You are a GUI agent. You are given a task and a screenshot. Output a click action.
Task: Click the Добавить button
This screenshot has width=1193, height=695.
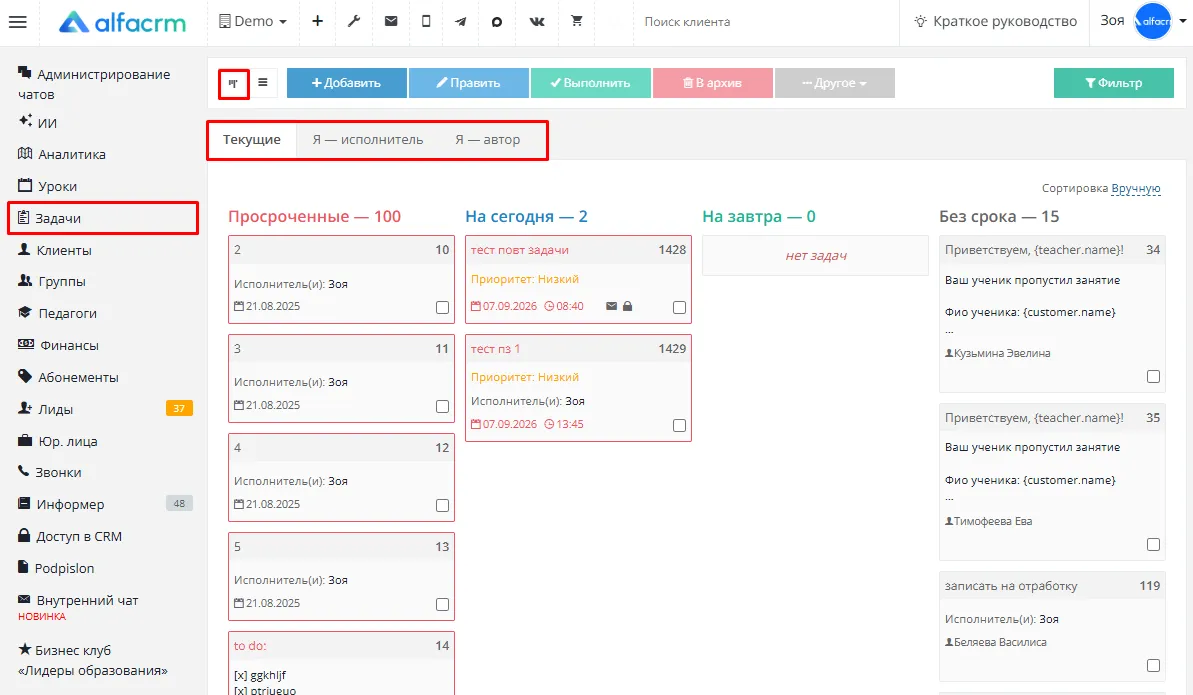[x=347, y=83]
